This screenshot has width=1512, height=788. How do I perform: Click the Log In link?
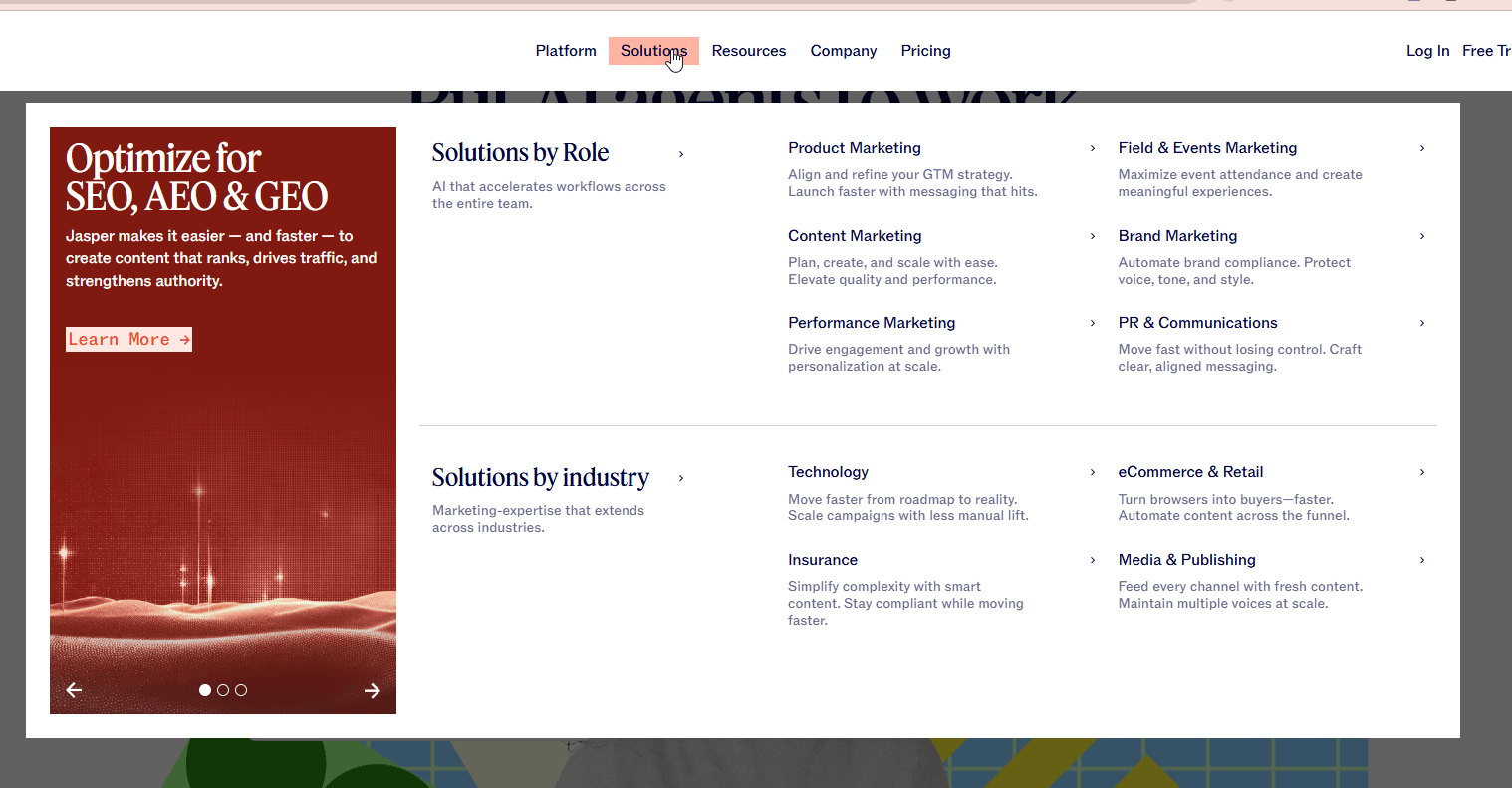tap(1427, 51)
